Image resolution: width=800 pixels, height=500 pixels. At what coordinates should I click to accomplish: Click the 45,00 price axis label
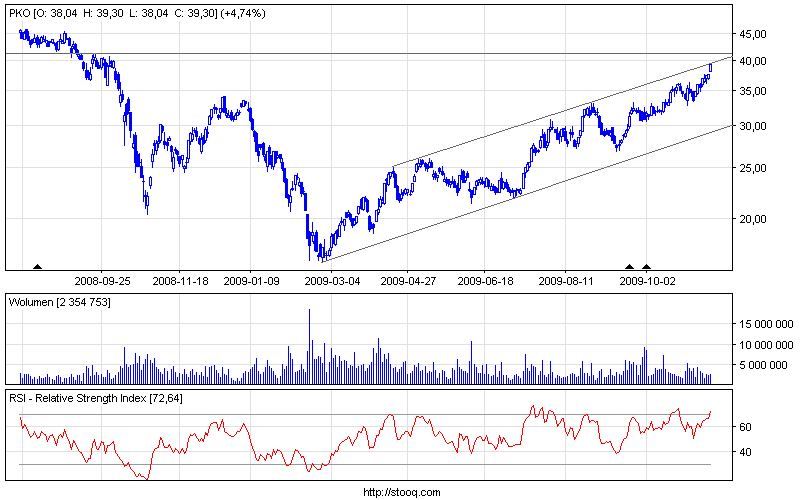click(x=753, y=34)
